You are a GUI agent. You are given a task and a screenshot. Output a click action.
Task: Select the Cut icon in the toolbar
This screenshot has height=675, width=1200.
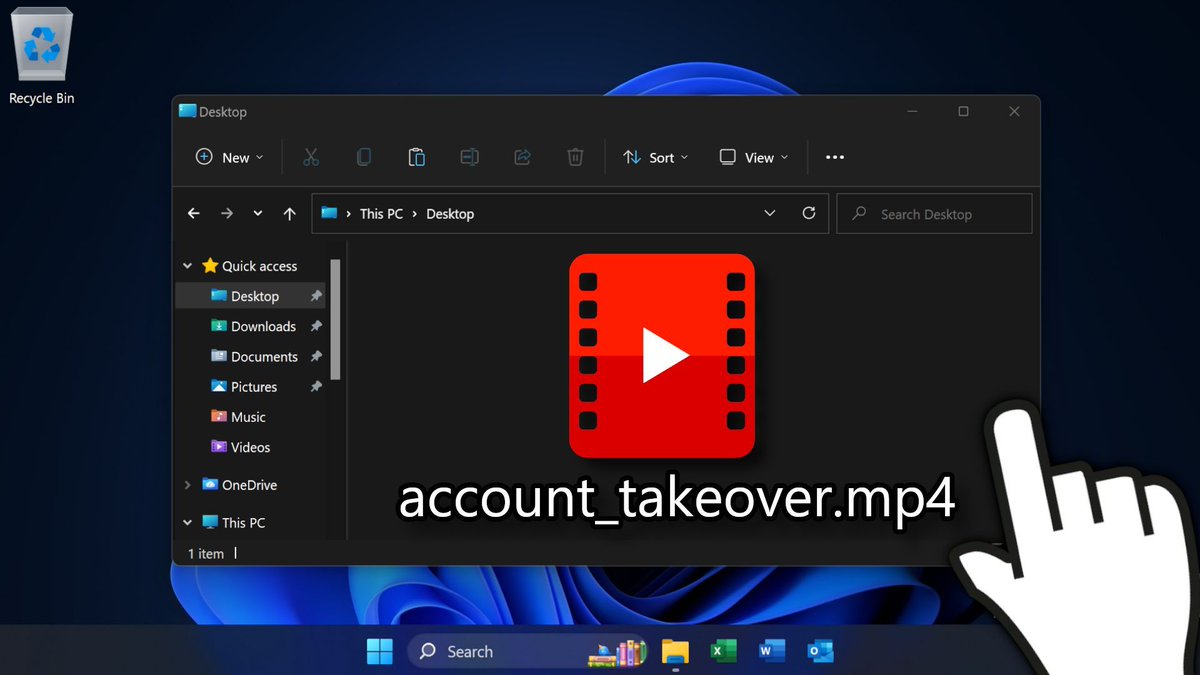pos(311,157)
